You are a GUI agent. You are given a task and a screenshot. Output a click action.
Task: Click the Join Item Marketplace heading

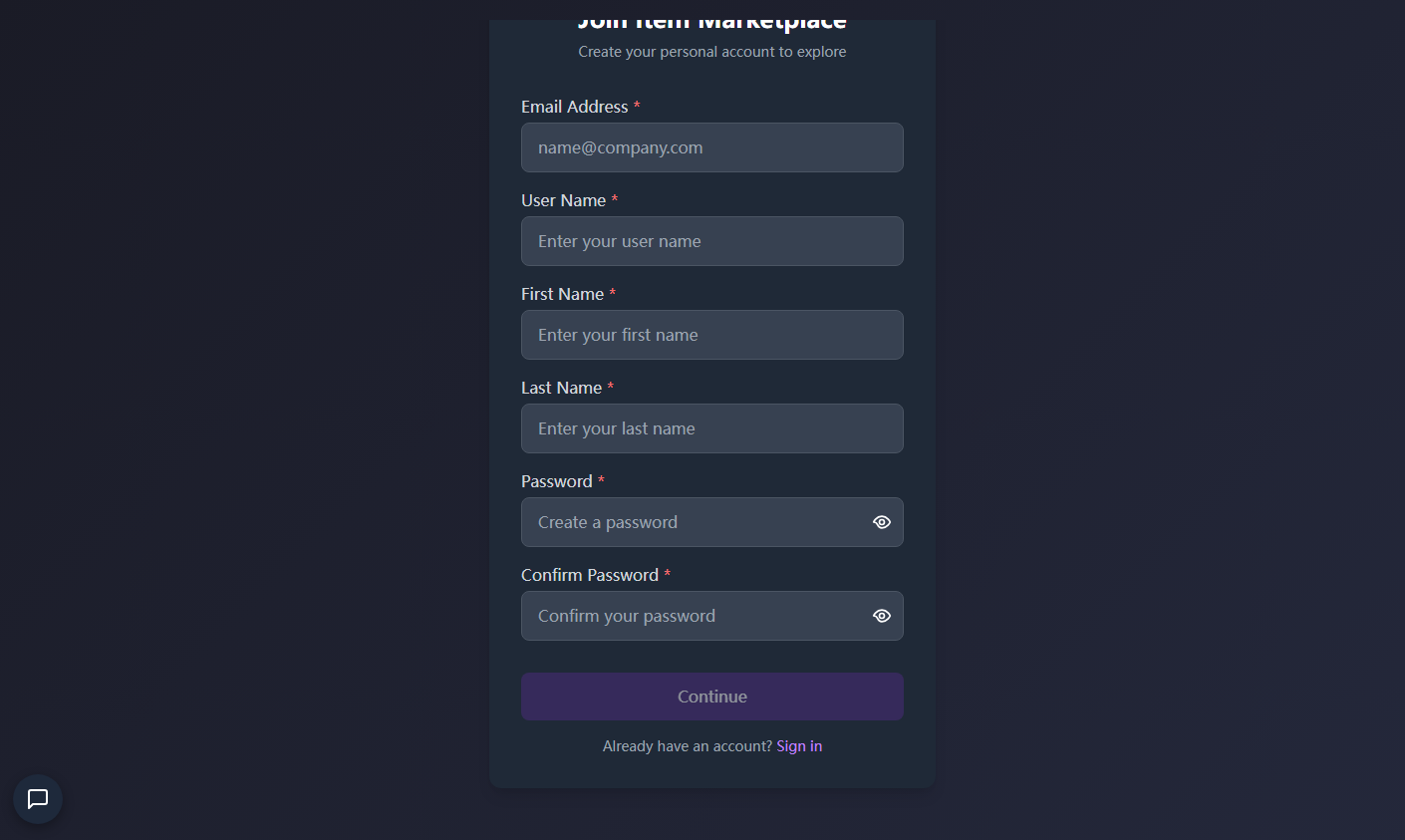pos(711,24)
